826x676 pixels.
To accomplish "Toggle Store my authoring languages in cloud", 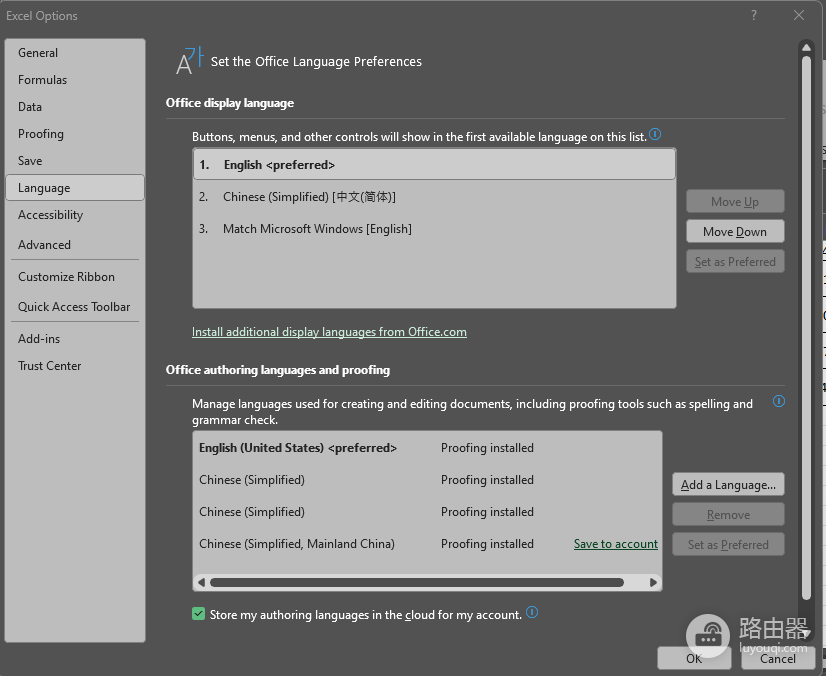I will coord(199,614).
